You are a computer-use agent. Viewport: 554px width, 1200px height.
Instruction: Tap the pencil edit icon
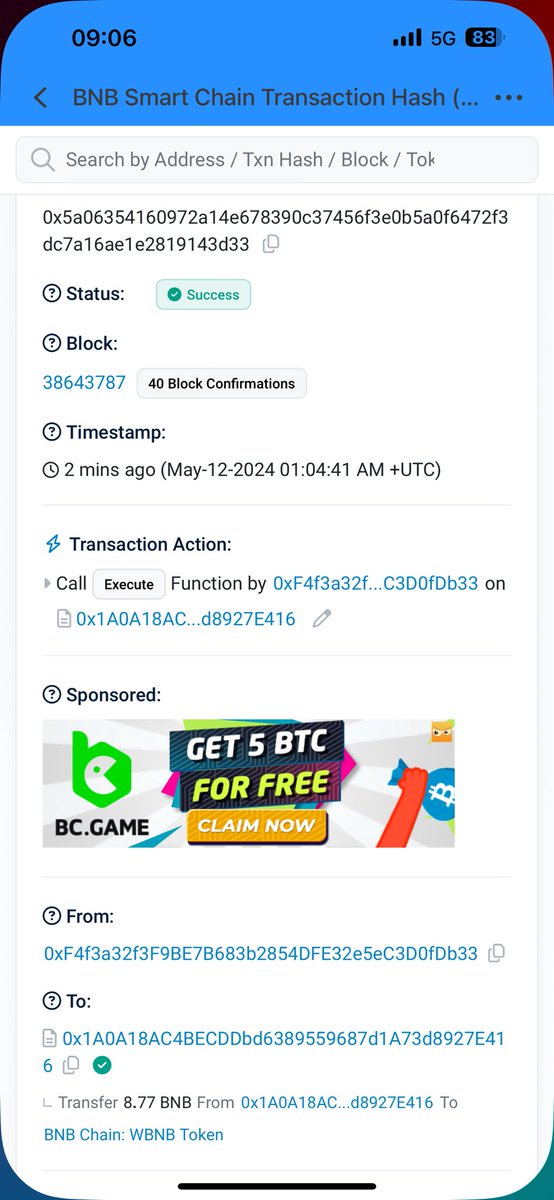tap(321, 619)
